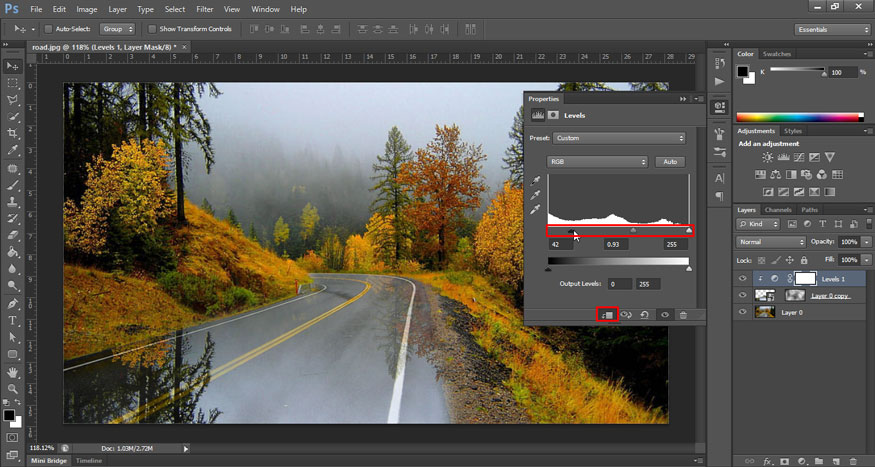The image size is (875, 467).
Task: Check Show Transform Controls option
Action: tap(153, 29)
